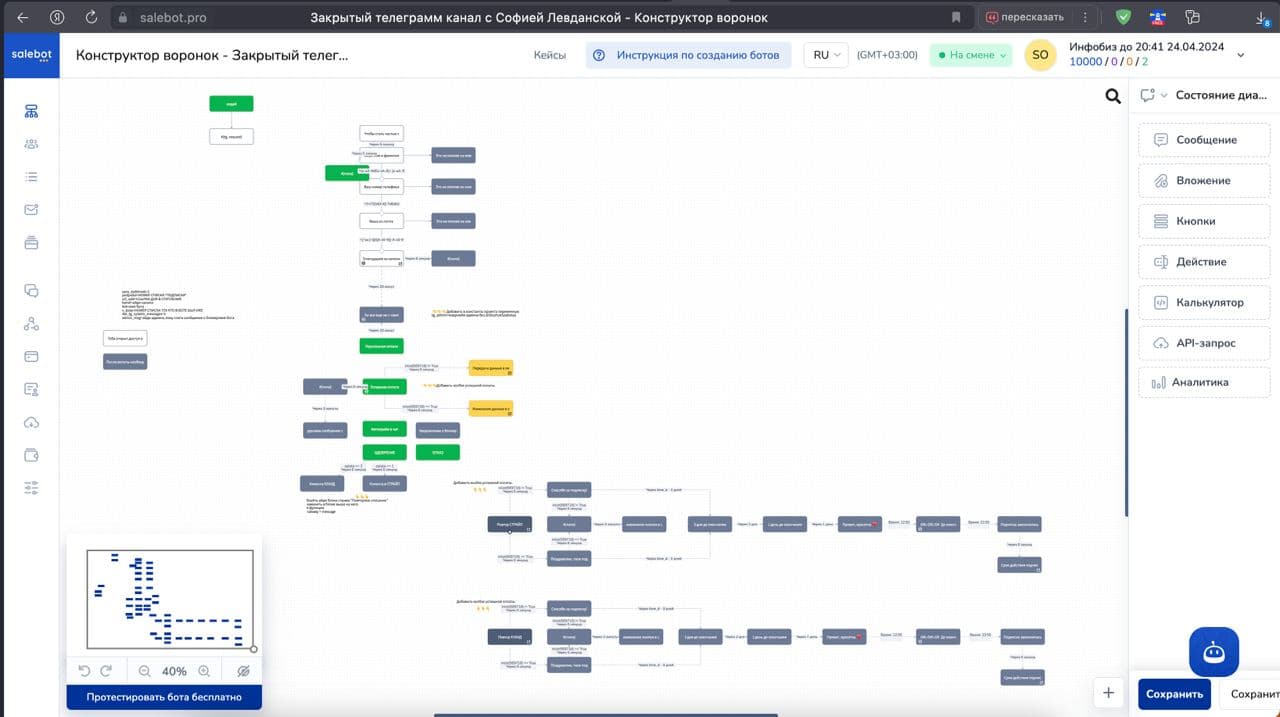Toggle the 'На смене' shift status

[x=970, y=55]
